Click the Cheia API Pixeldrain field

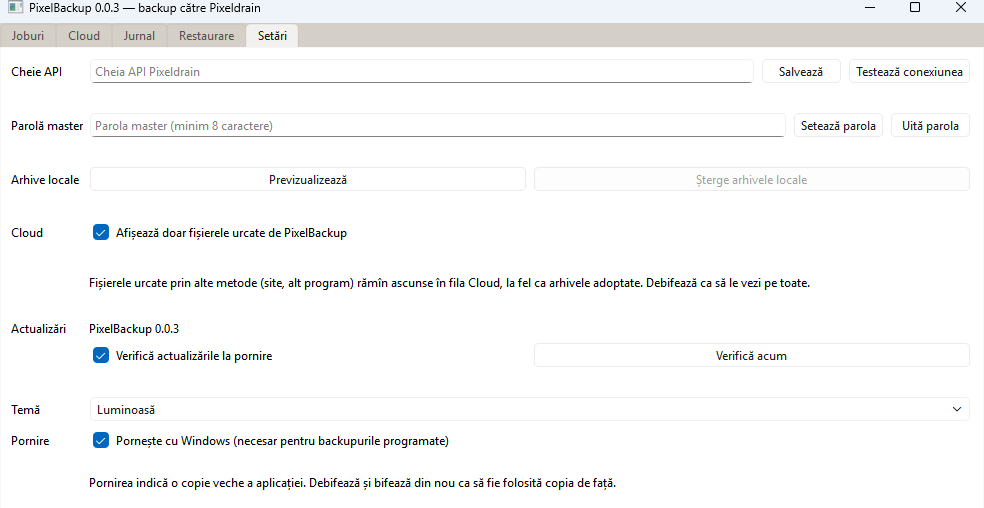(x=422, y=72)
